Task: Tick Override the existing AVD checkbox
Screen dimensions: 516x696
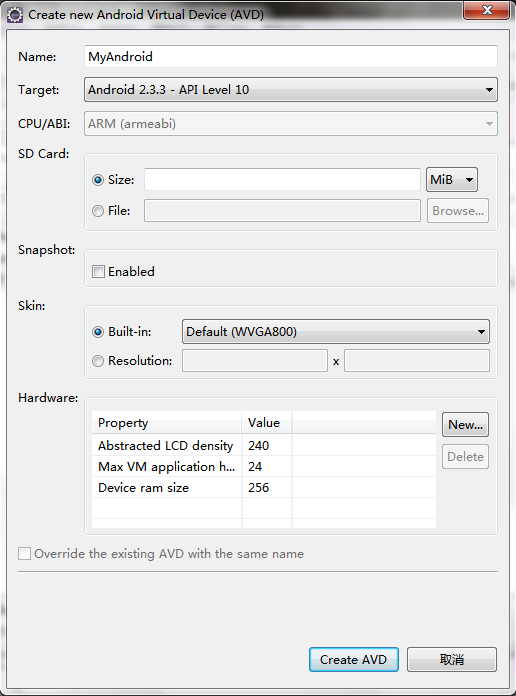Action: [24, 554]
